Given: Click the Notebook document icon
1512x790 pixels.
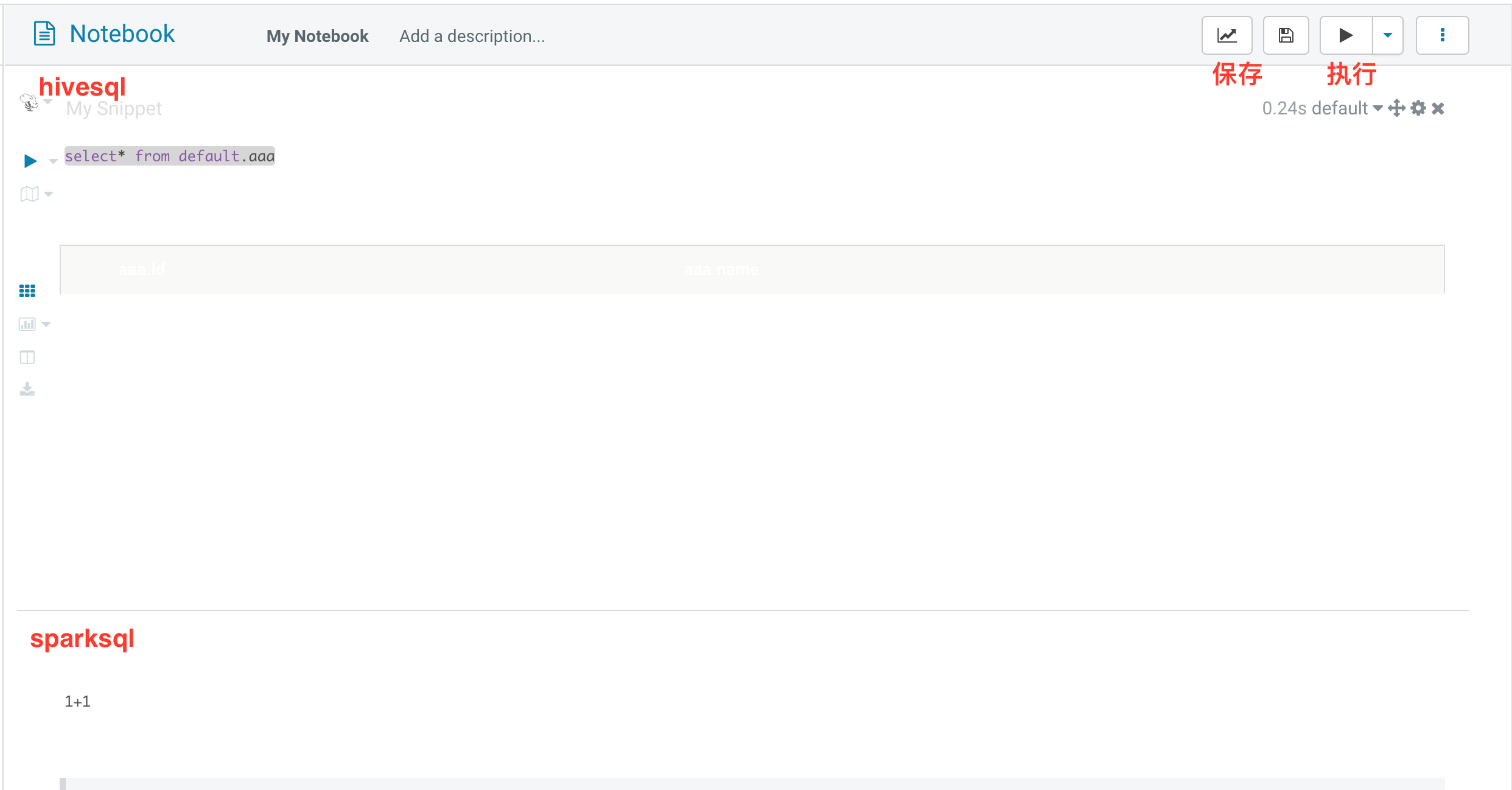Looking at the screenshot, I should 44,33.
